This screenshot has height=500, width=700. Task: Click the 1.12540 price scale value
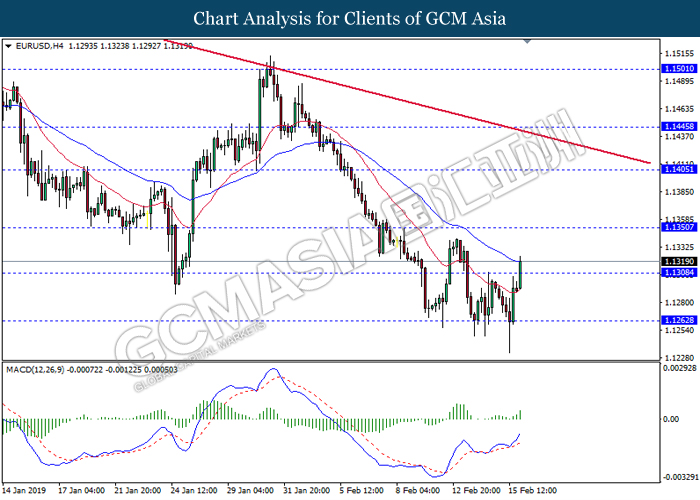click(679, 330)
